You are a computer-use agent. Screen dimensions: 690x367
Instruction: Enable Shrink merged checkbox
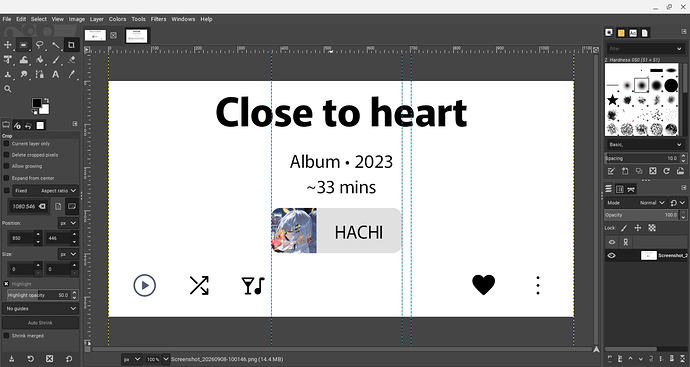tap(6, 336)
